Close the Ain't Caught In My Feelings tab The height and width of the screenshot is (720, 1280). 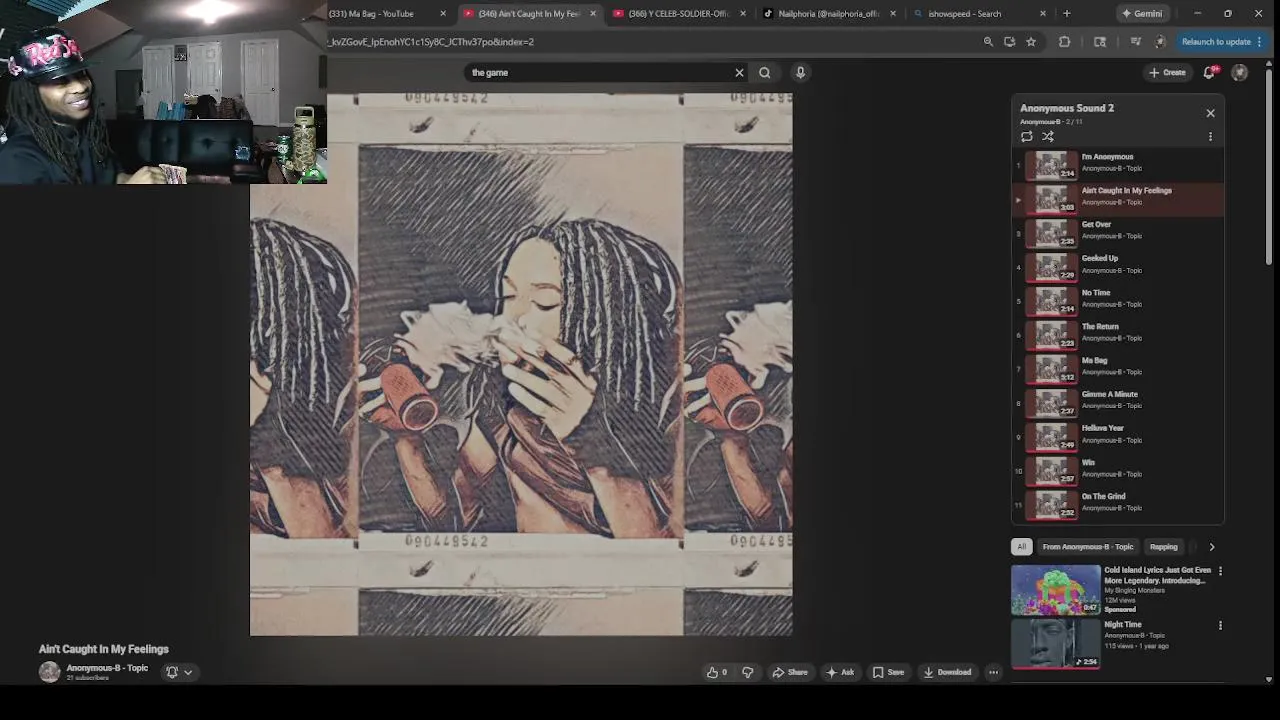(x=593, y=14)
